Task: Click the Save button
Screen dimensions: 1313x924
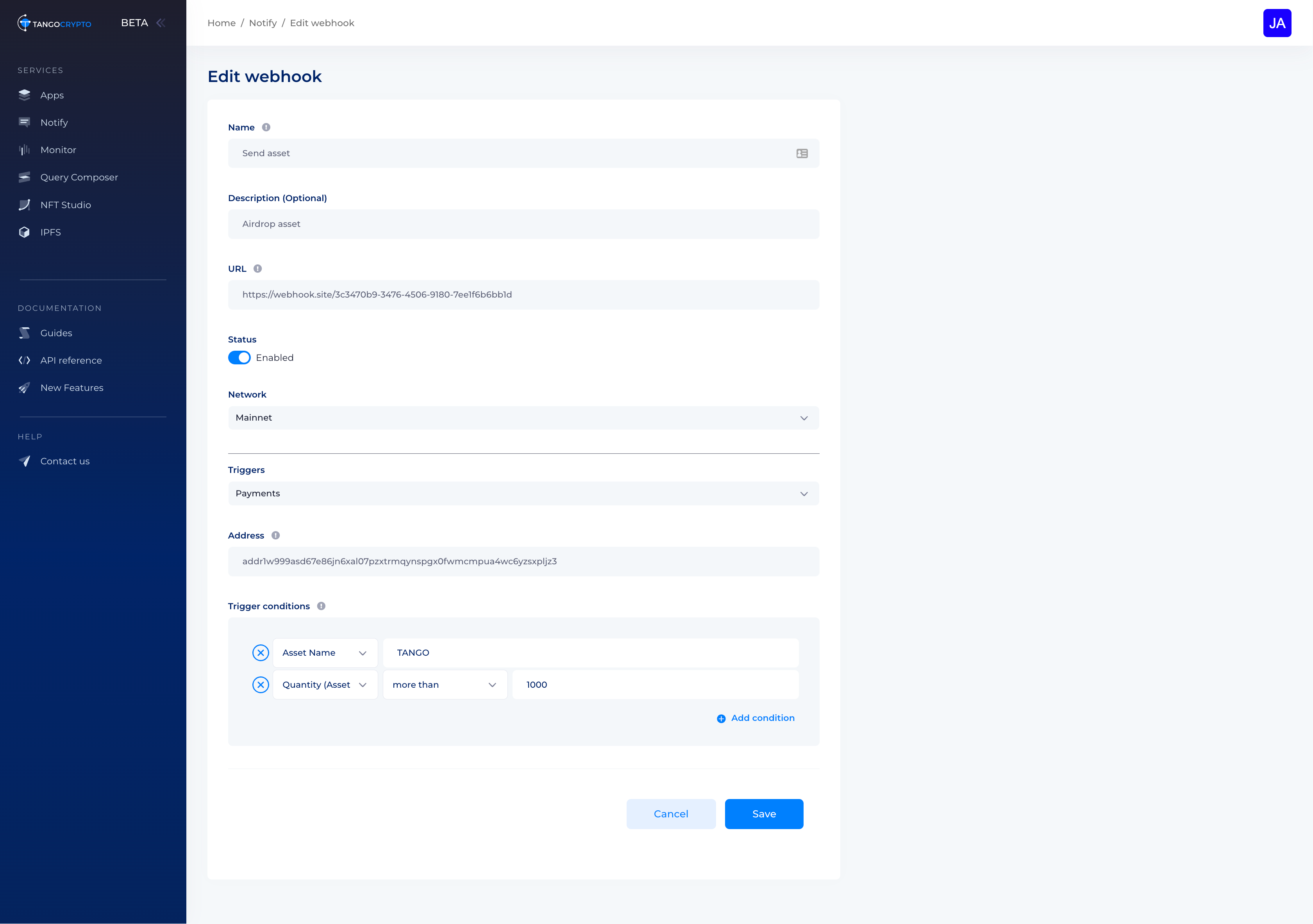Action: point(763,813)
